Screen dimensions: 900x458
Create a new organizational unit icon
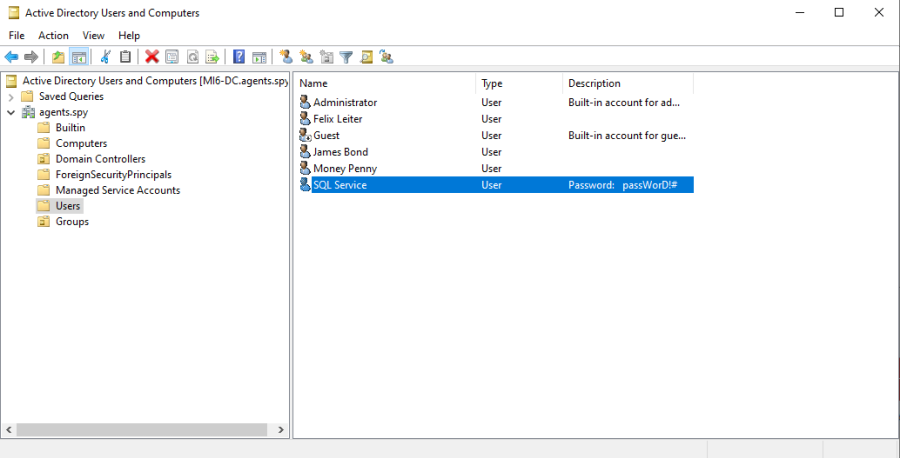tap(327, 57)
